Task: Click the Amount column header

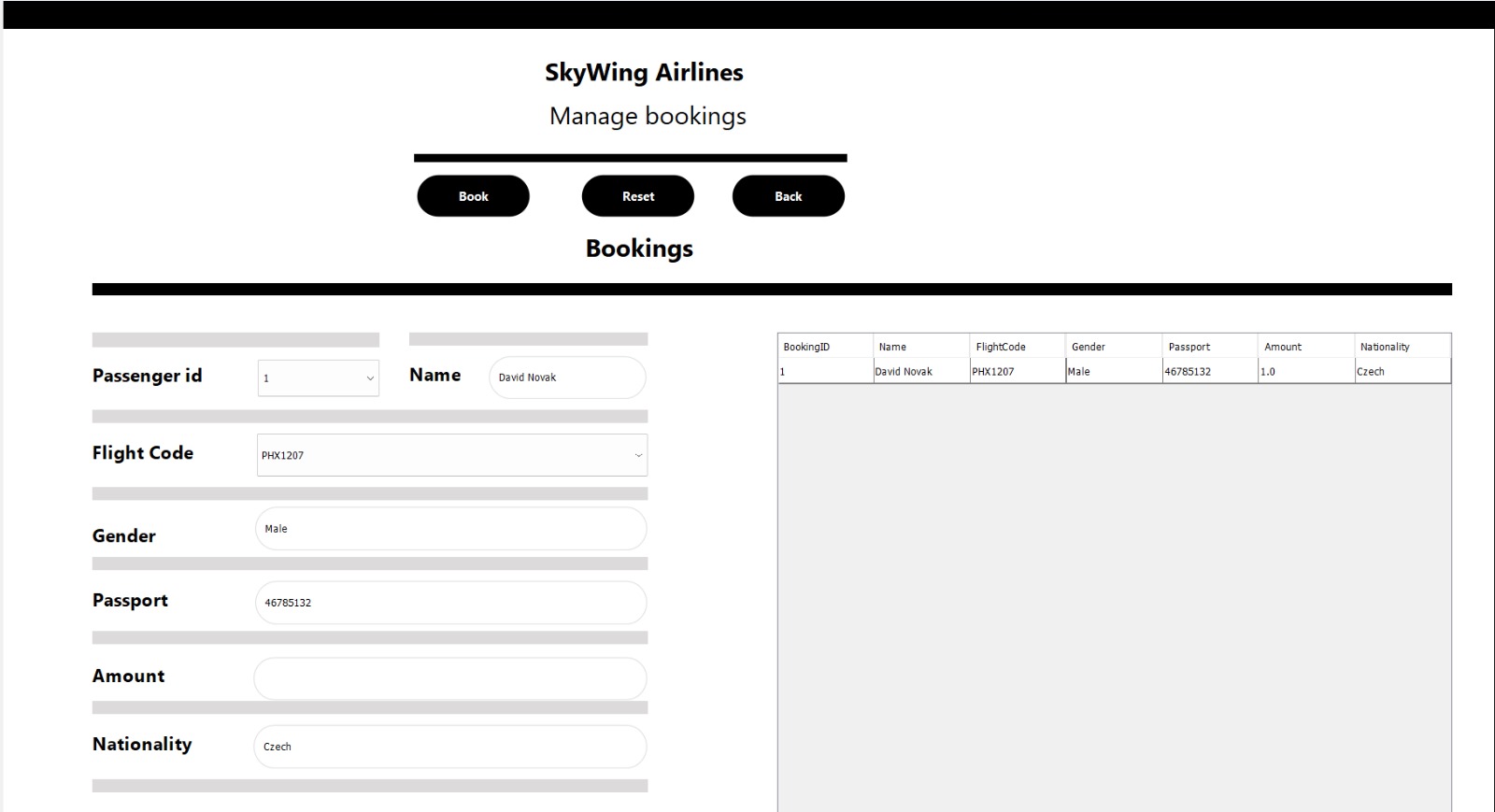Action: point(1306,347)
